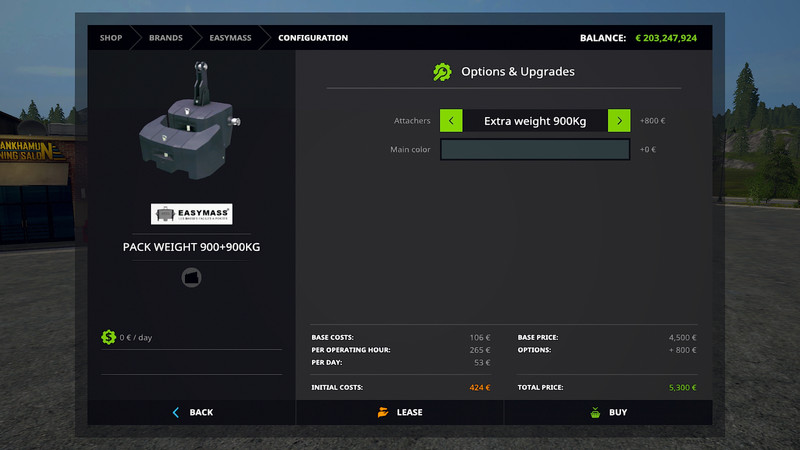Image resolution: width=800 pixels, height=450 pixels.
Task: Click the blue Back chevron icon
Action: [x=176, y=412]
